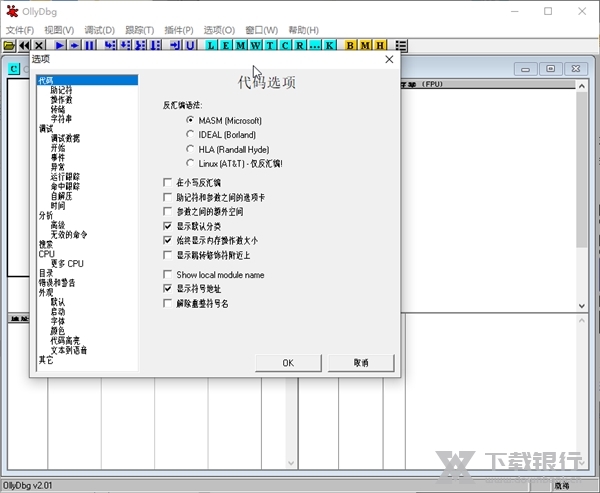Select HLA (Randall Hyde) radio button
Viewport: 600px width, 493px height.
click(190, 149)
